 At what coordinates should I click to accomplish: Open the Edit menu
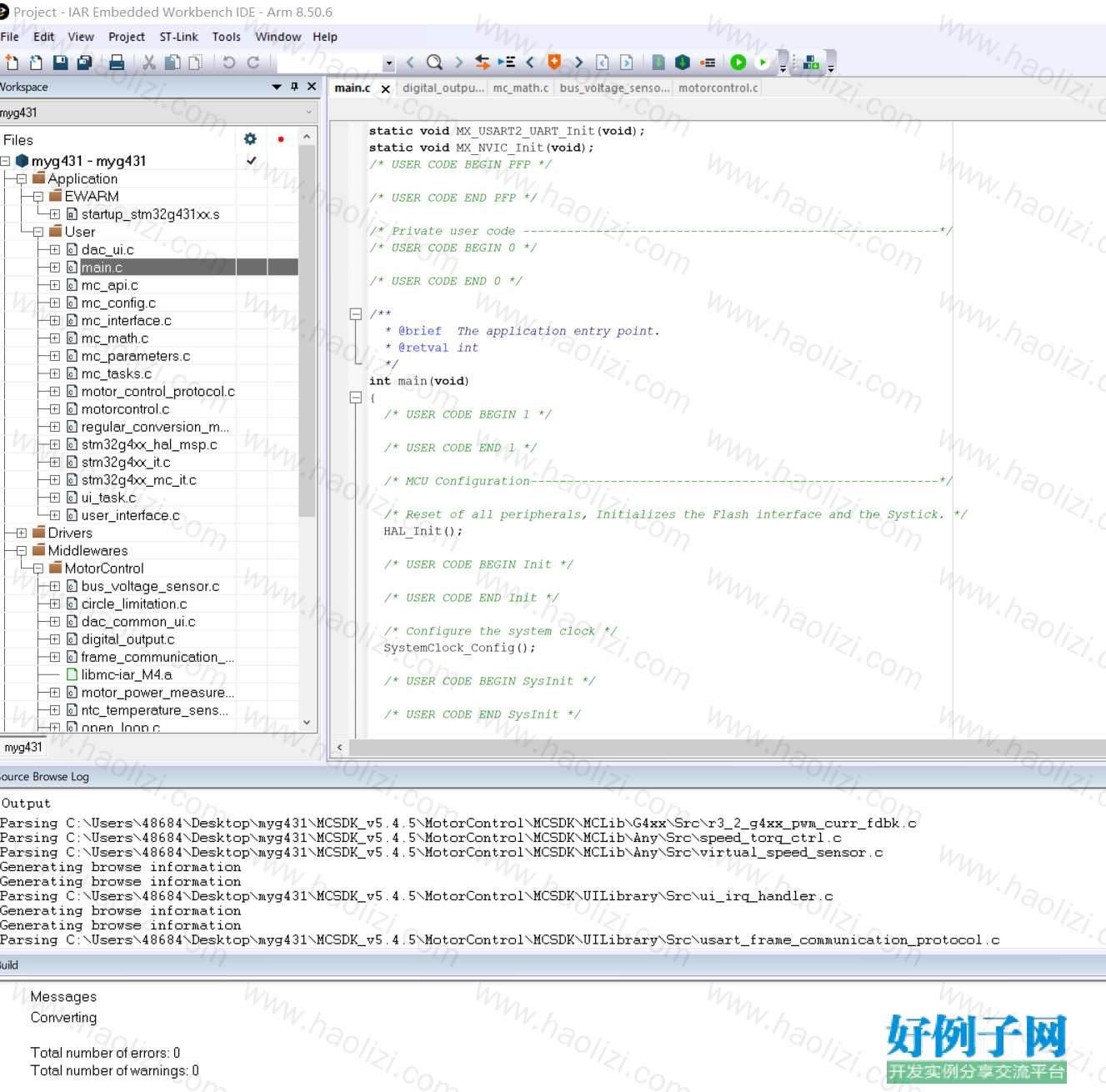pos(43,37)
